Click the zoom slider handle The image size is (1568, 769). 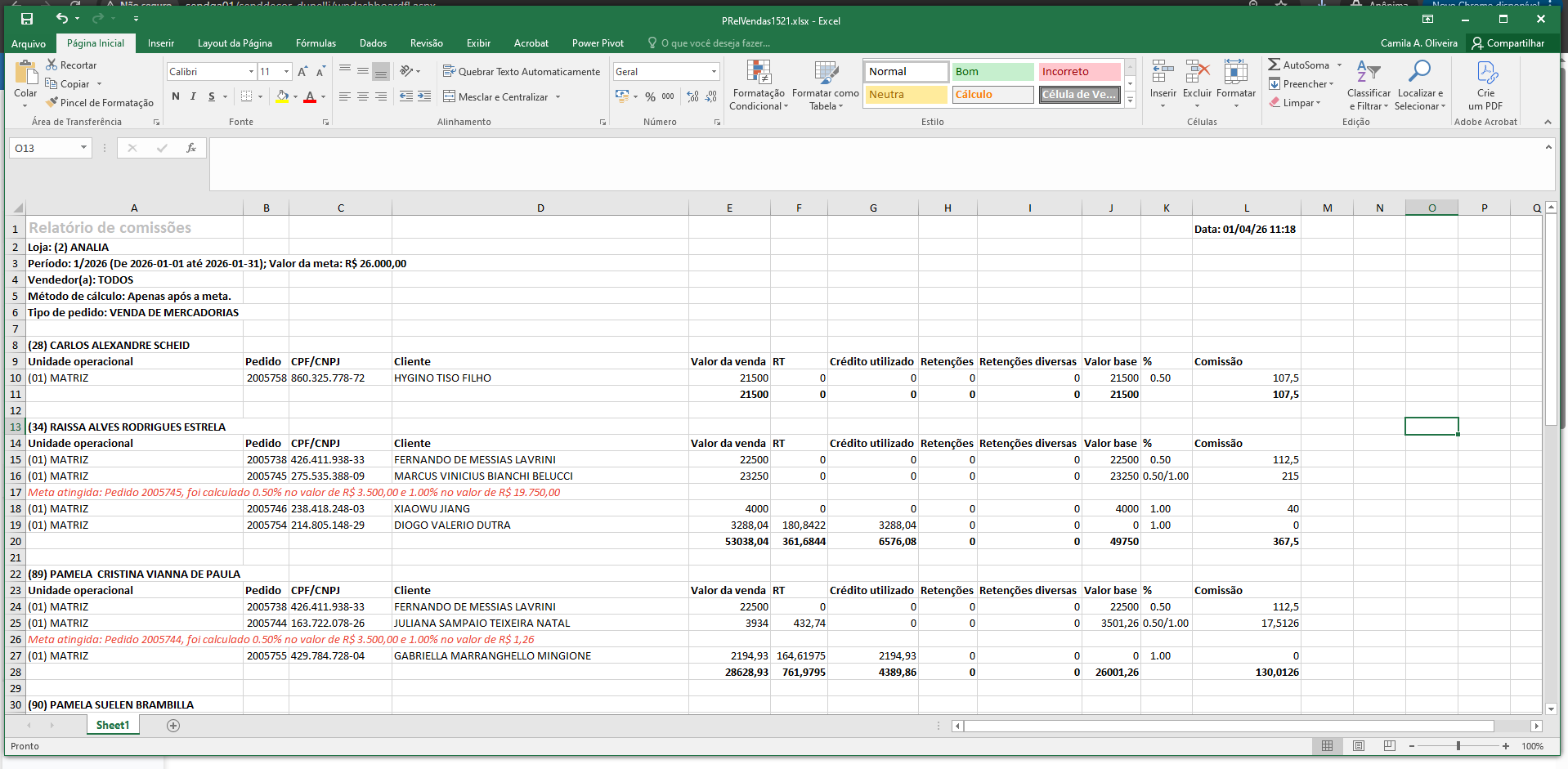(x=1458, y=746)
